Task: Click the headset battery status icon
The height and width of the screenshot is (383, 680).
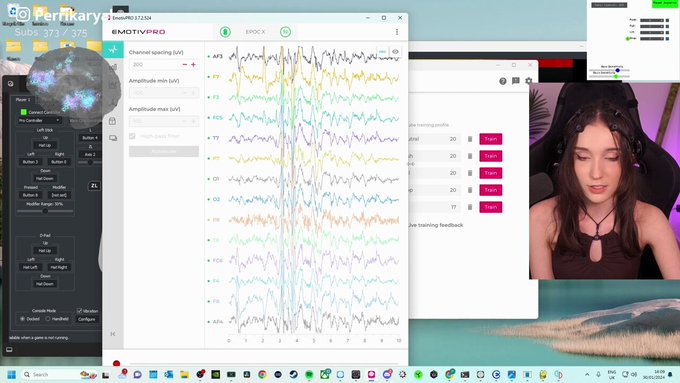Action: click(225, 32)
